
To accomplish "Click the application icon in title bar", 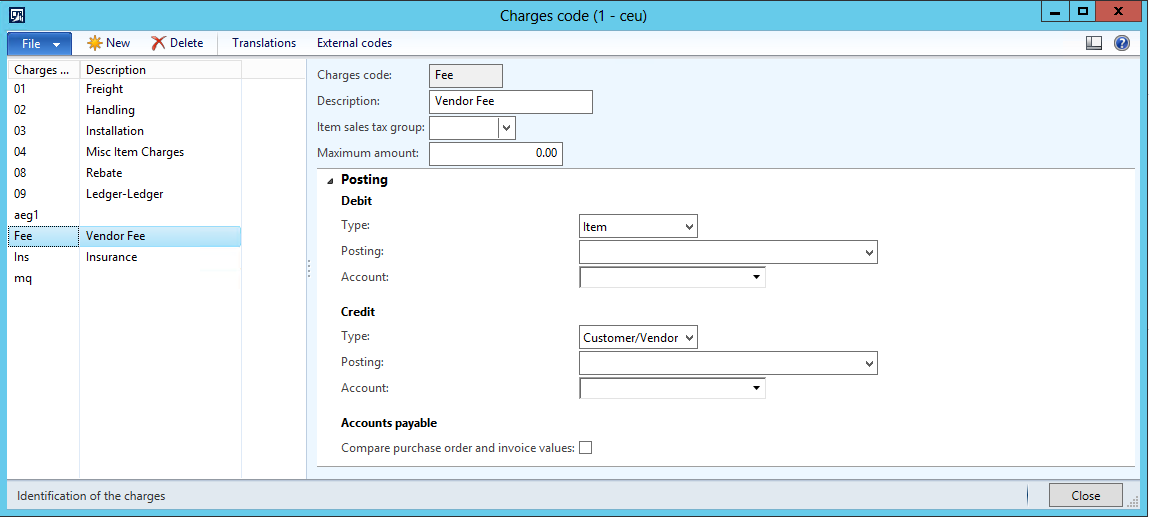I will point(17,15).
